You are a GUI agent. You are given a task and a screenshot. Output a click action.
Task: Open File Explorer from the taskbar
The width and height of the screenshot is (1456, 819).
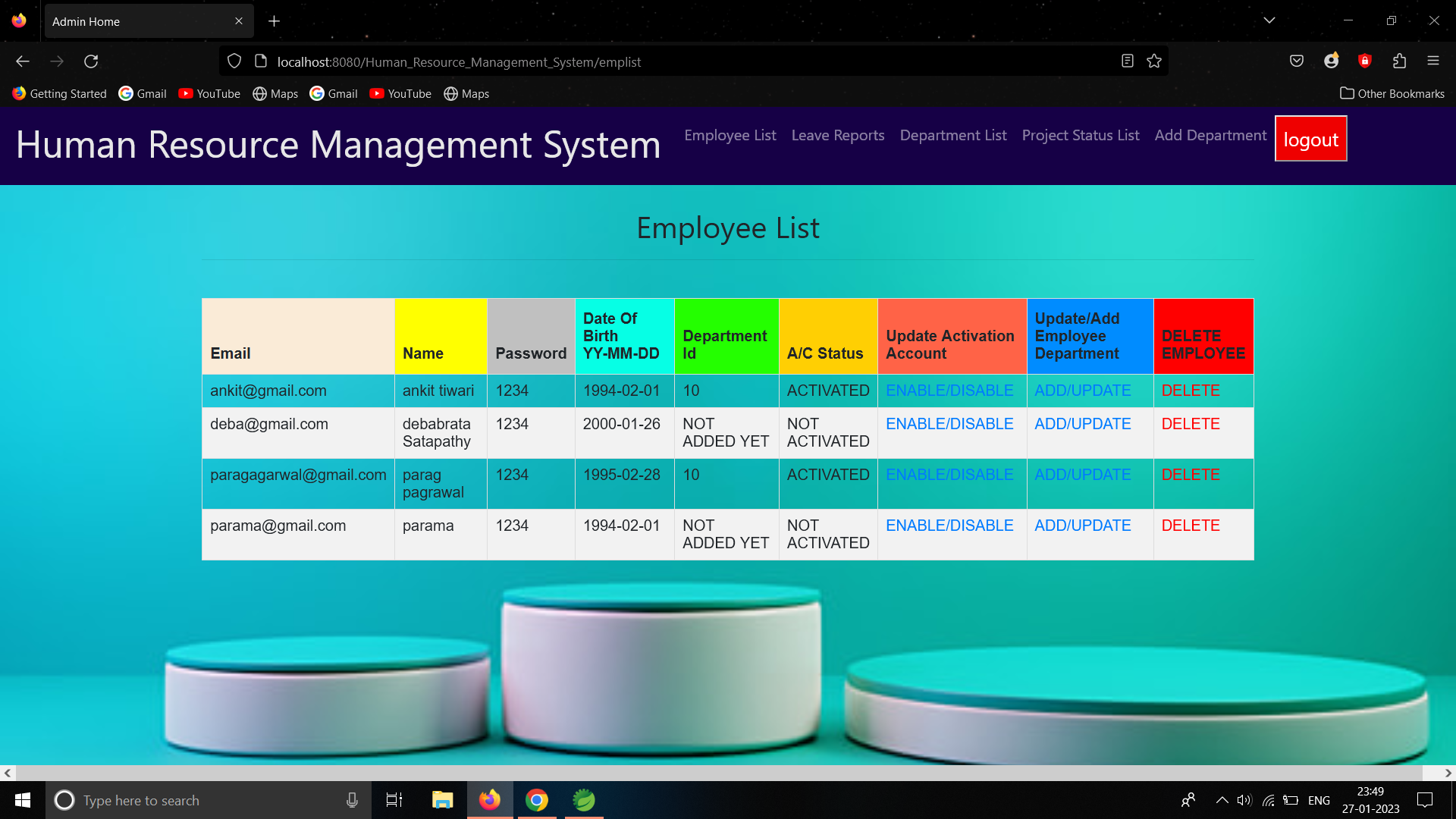point(442,800)
